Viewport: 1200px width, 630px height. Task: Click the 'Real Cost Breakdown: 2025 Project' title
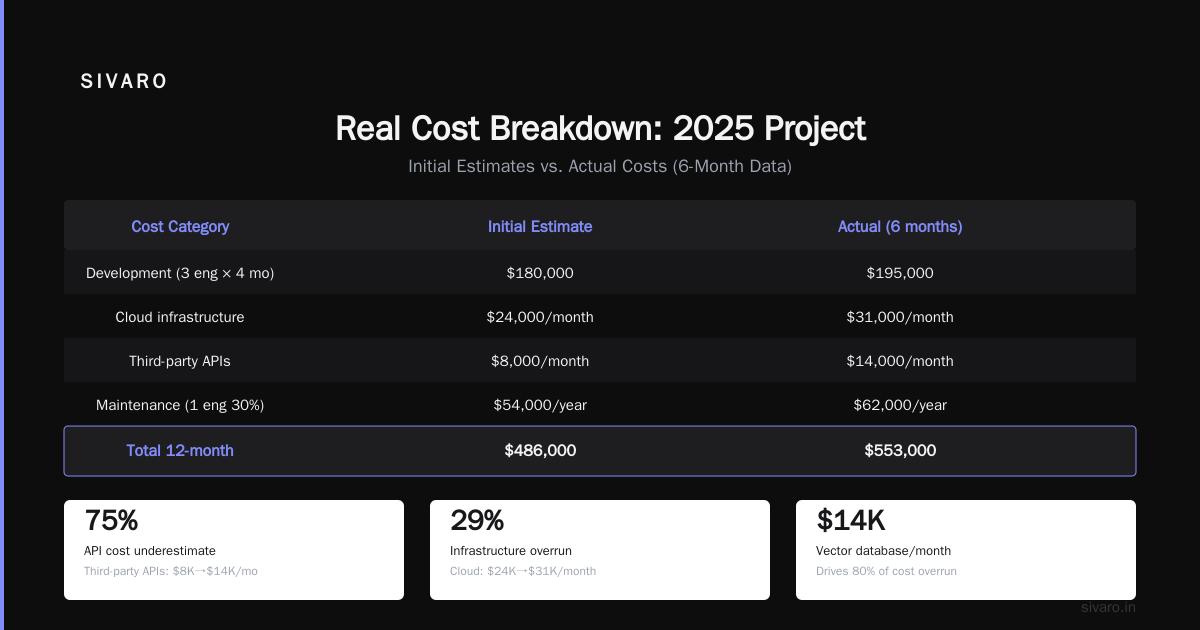click(x=600, y=129)
